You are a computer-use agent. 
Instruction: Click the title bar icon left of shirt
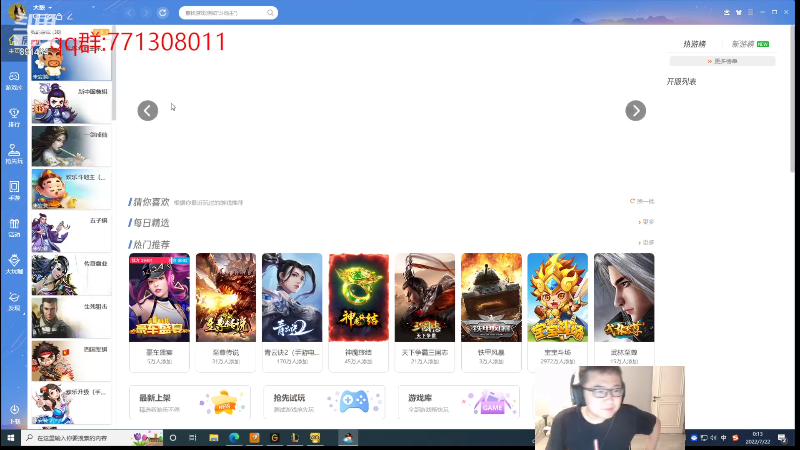(727, 12)
